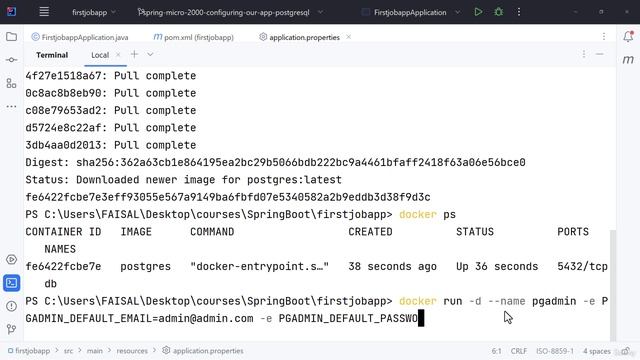The image size is (640, 360).
Task: Change ISO-8859-1 file encoding
Action: tap(555, 351)
